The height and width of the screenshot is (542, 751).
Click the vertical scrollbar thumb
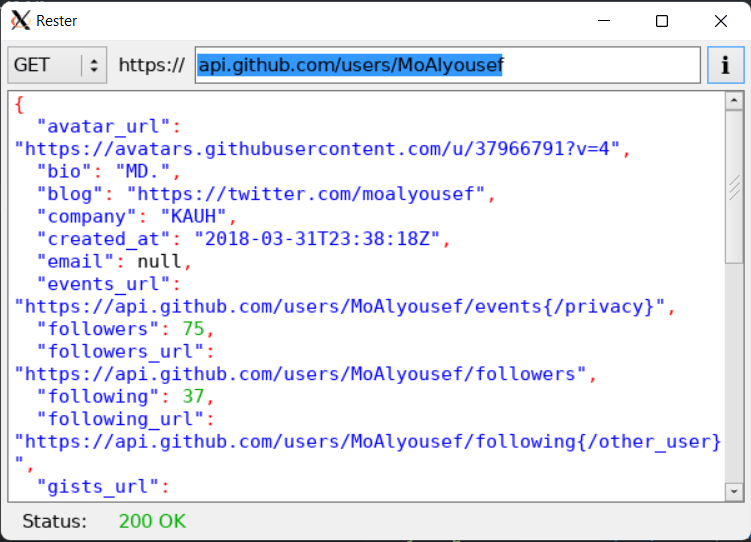[x=734, y=187]
